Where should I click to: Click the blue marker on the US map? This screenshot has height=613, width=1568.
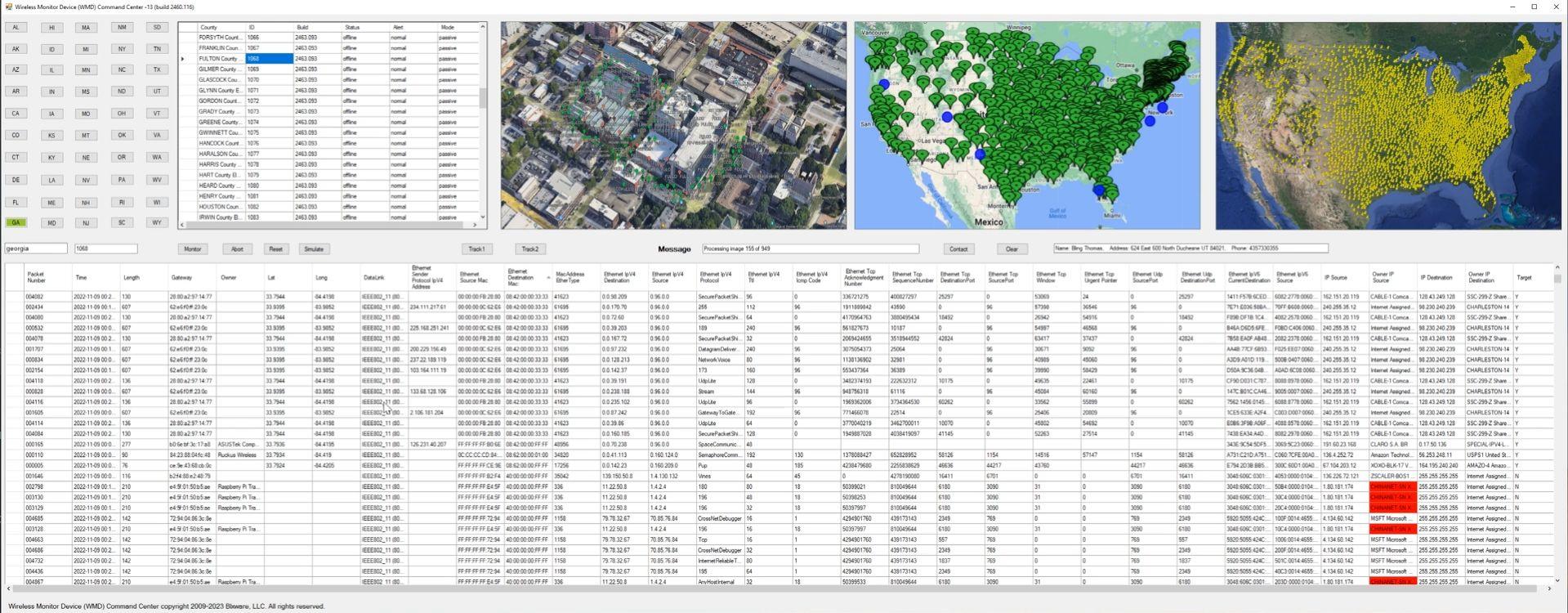click(x=947, y=117)
